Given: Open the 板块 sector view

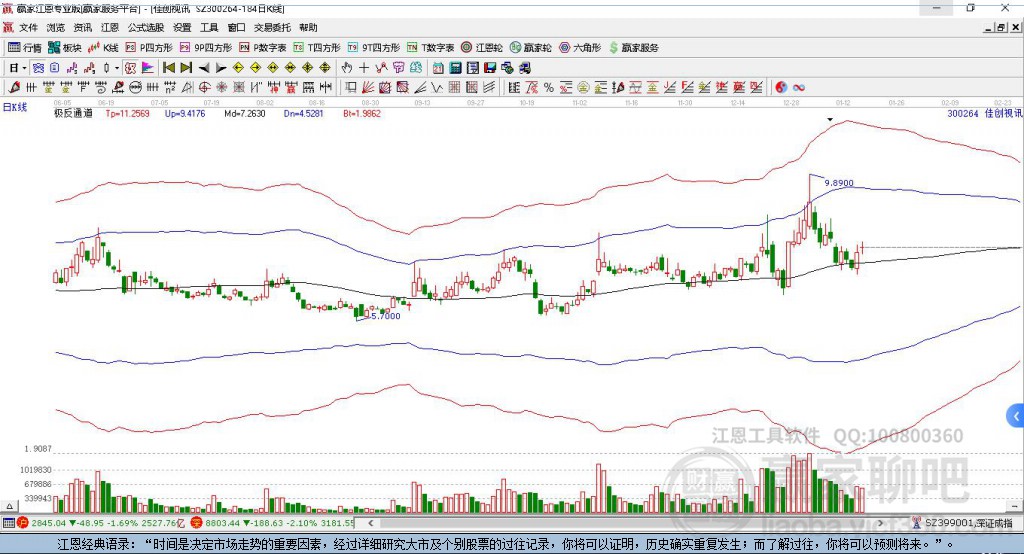Looking at the screenshot, I should pyautogui.click(x=64, y=48).
